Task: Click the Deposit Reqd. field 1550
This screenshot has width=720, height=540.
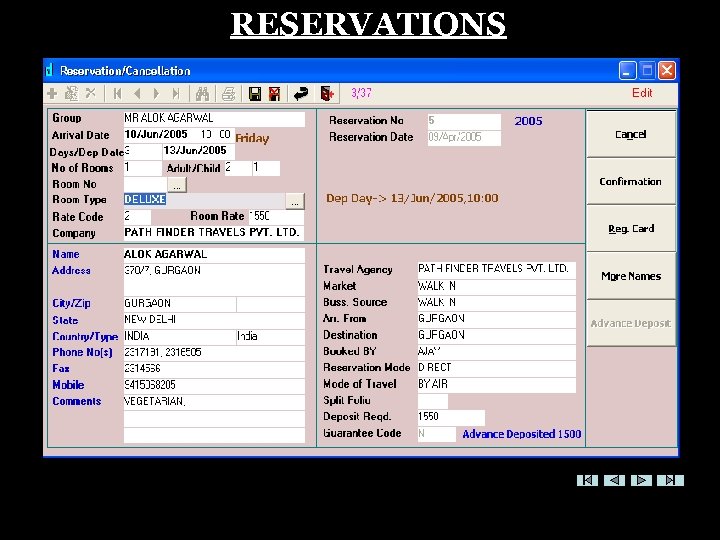Action: click(x=451, y=417)
